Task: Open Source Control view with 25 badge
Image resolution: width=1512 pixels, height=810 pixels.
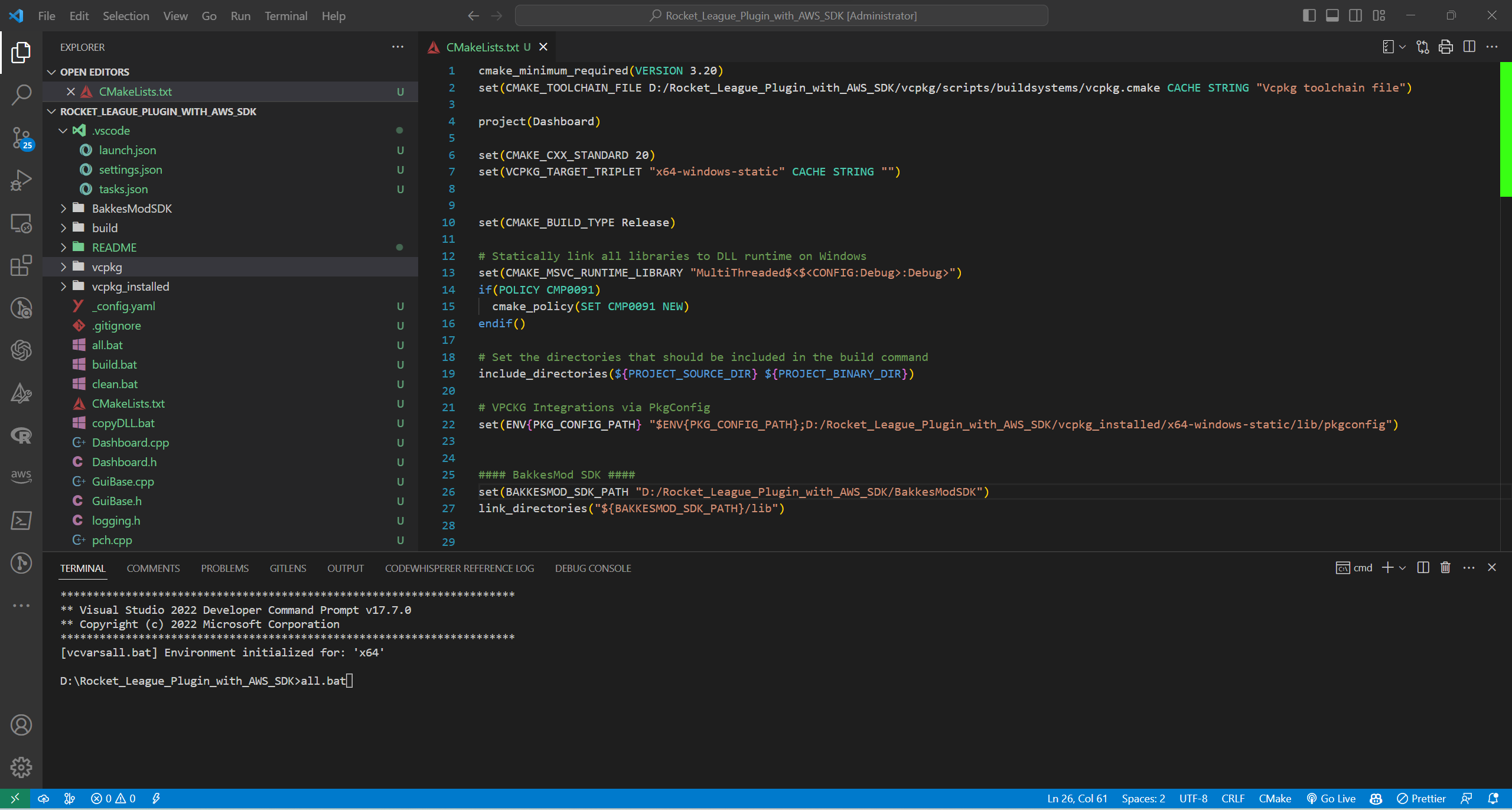Action: 21,138
